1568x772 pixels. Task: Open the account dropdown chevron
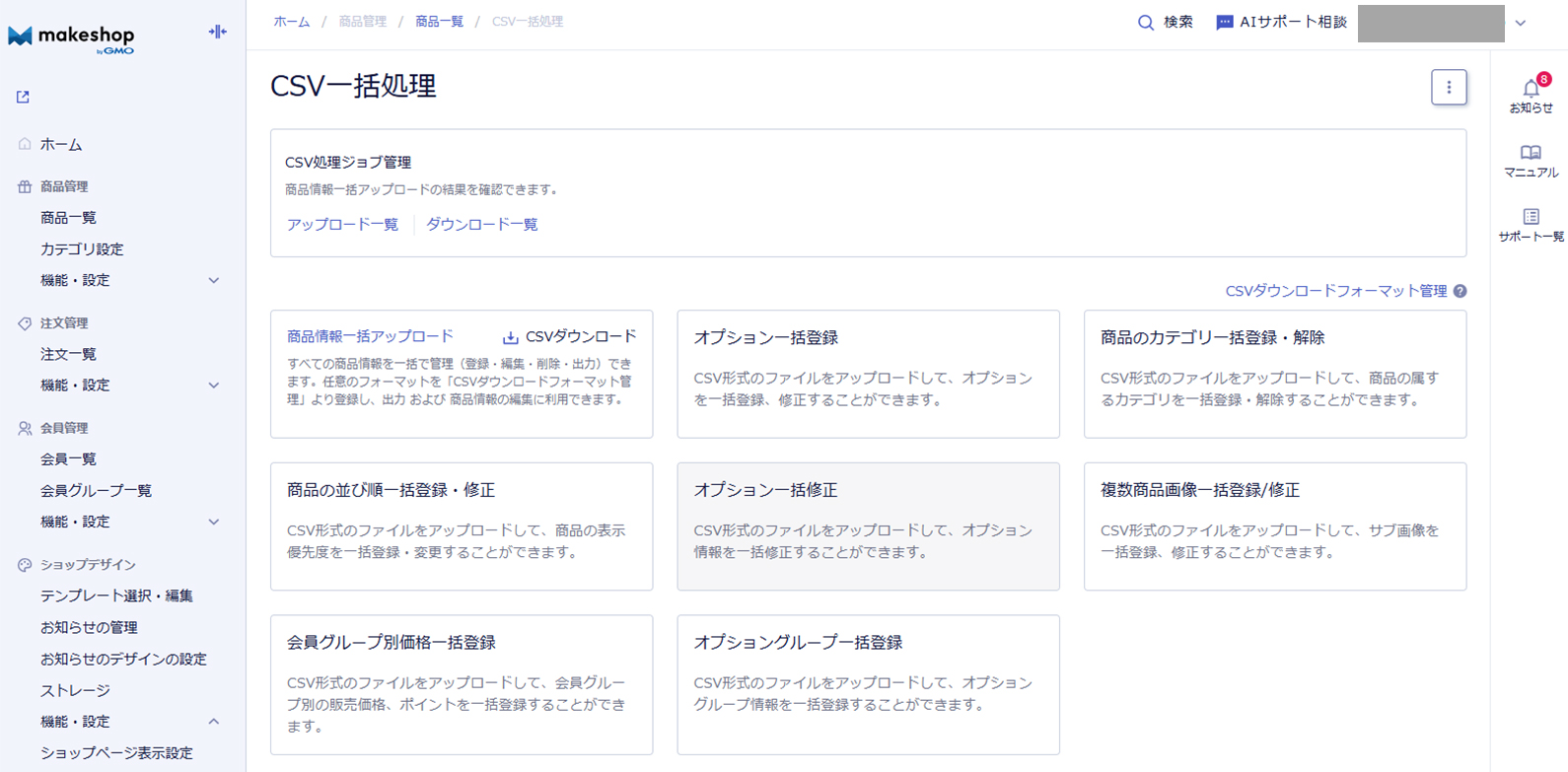(x=1521, y=23)
